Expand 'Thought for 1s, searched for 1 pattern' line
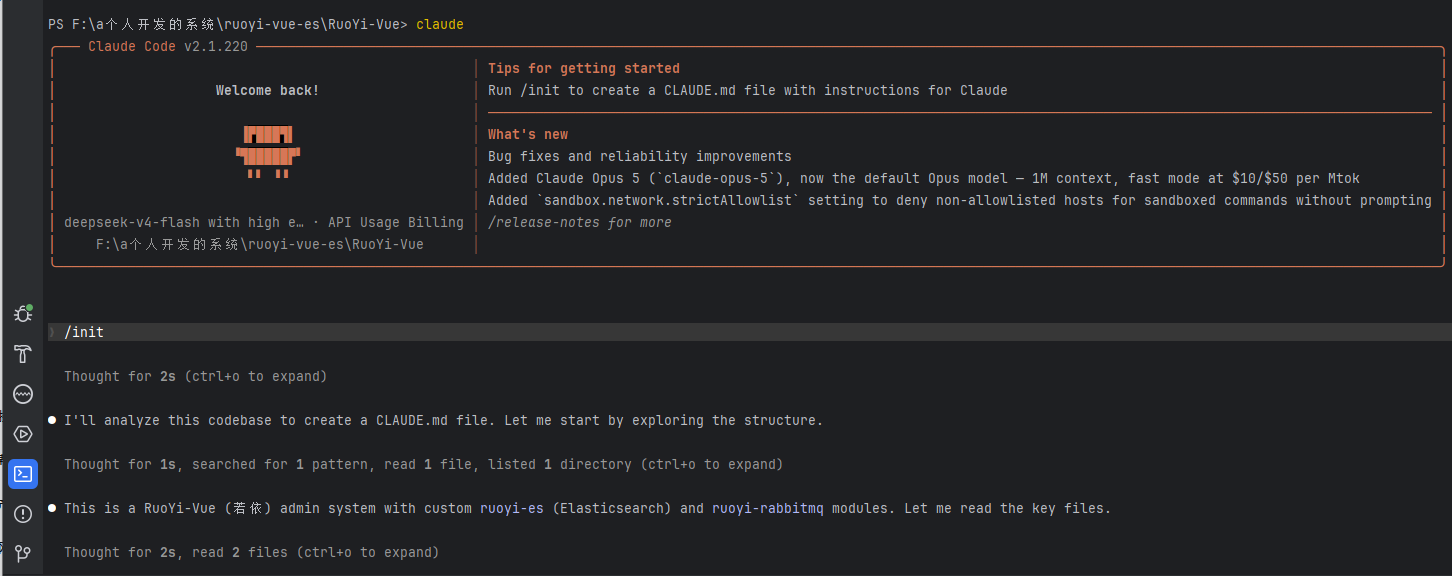 pyautogui.click(x=423, y=465)
